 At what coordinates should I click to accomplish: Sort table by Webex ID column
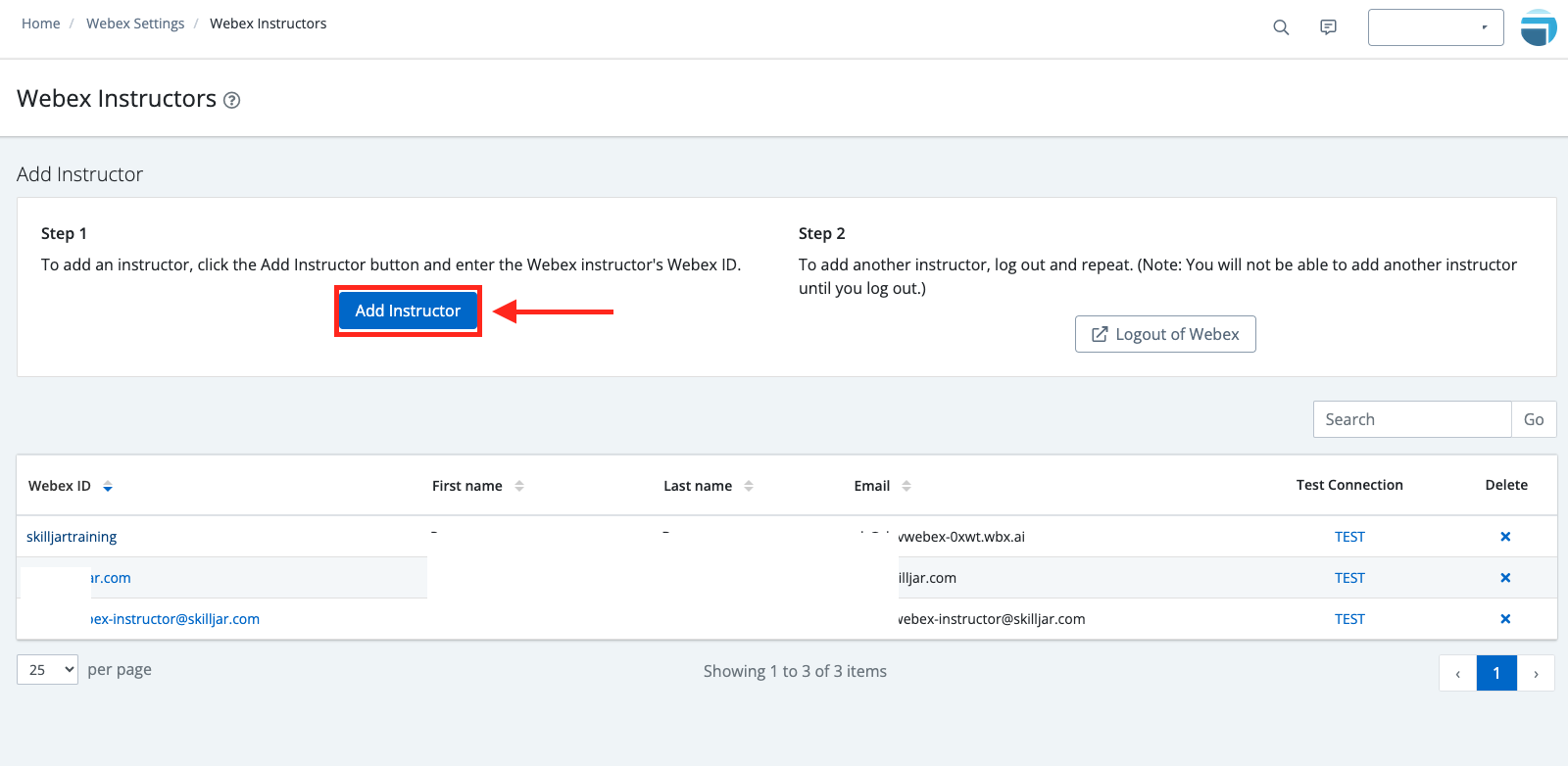(71, 486)
